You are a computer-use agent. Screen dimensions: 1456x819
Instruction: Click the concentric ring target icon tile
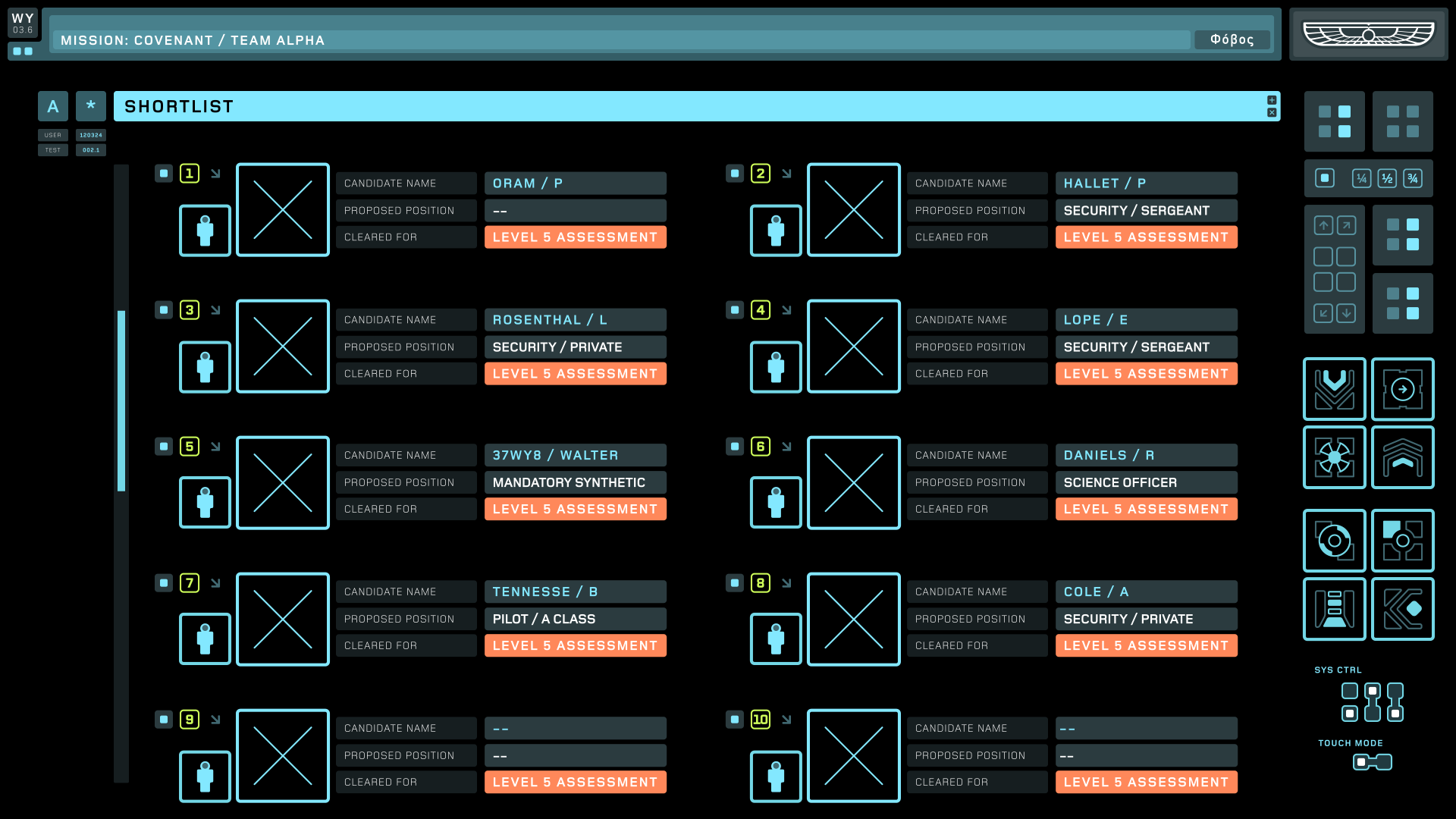point(1334,541)
